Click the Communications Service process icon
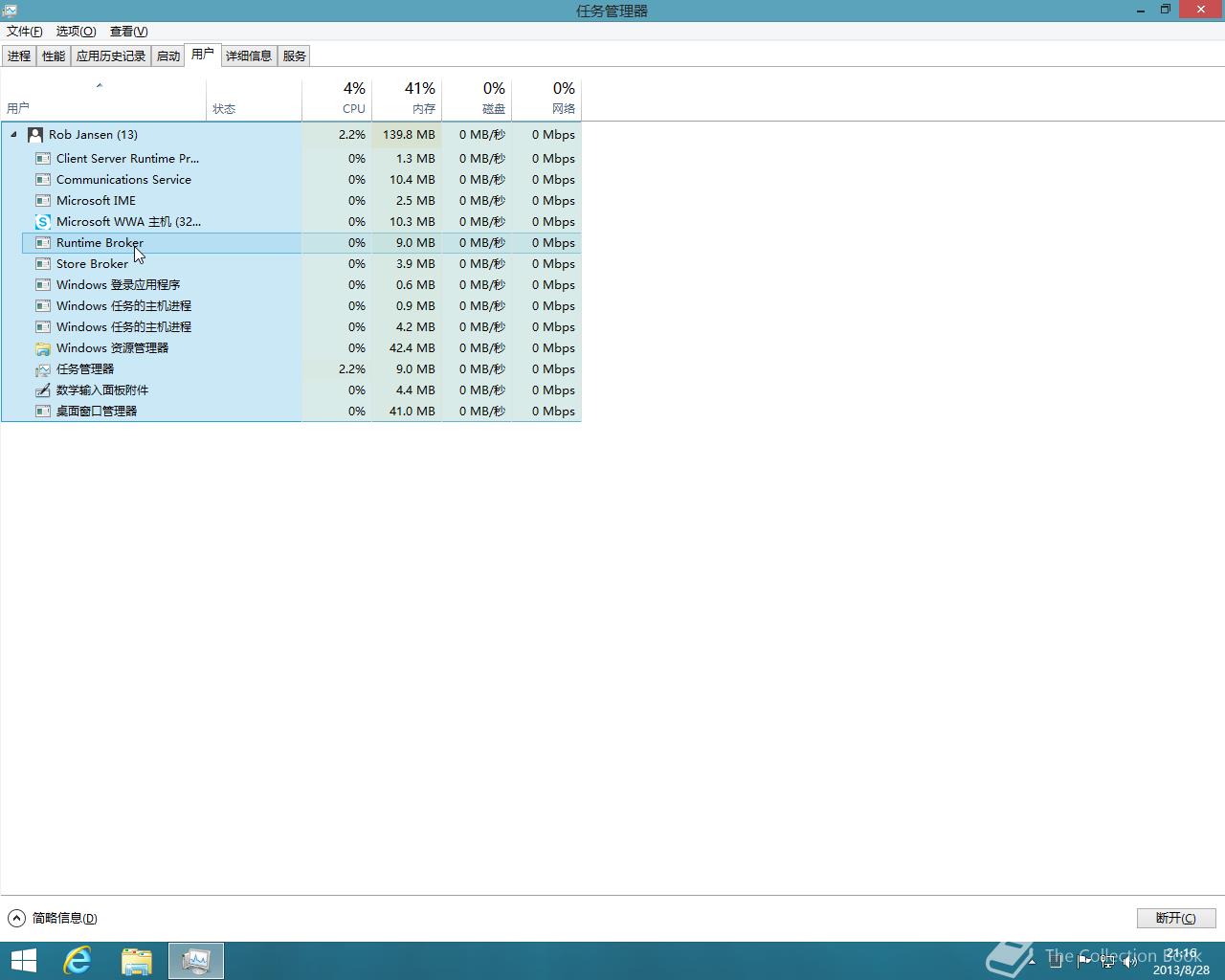This screenshot has height=980, width=1225. tap(43, 180)
